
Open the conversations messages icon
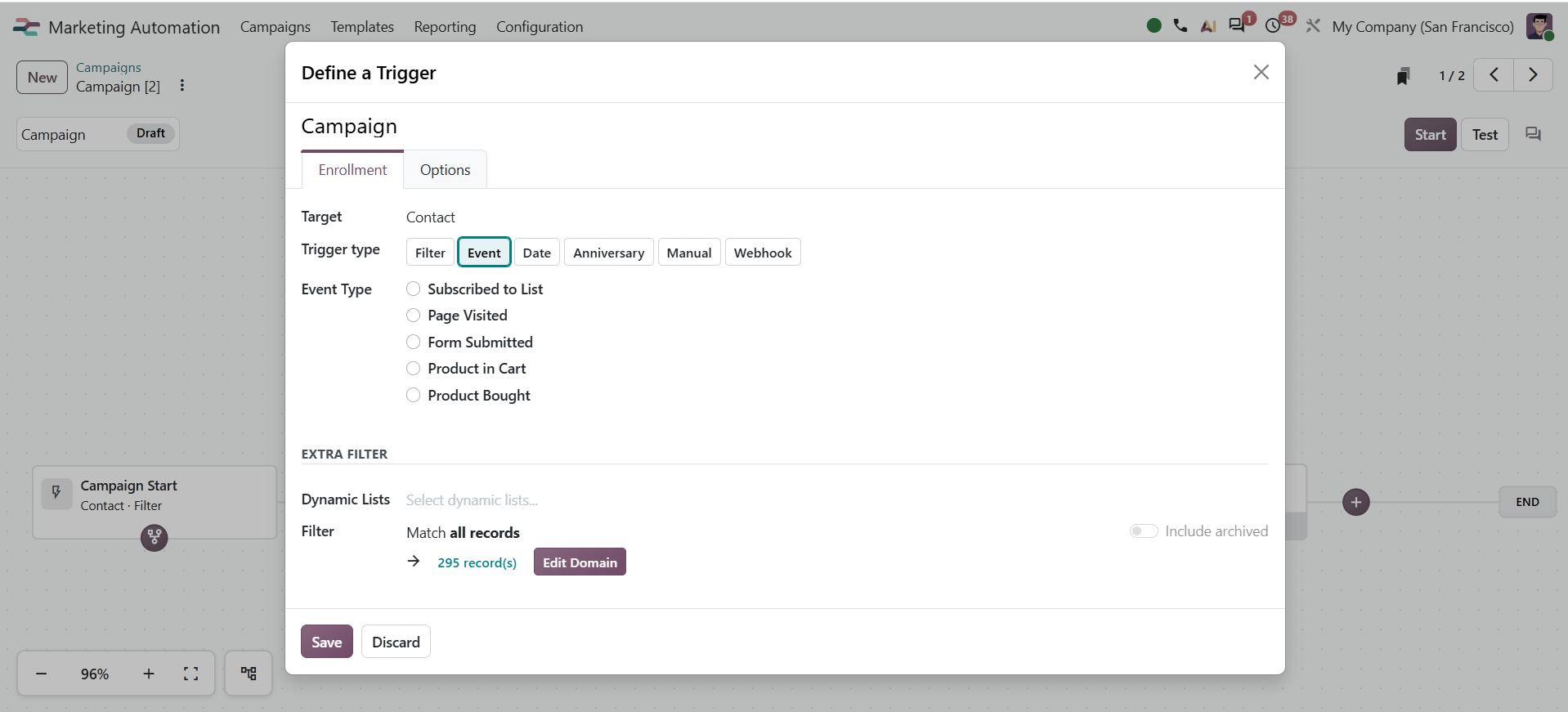[x=1237, y=26]
